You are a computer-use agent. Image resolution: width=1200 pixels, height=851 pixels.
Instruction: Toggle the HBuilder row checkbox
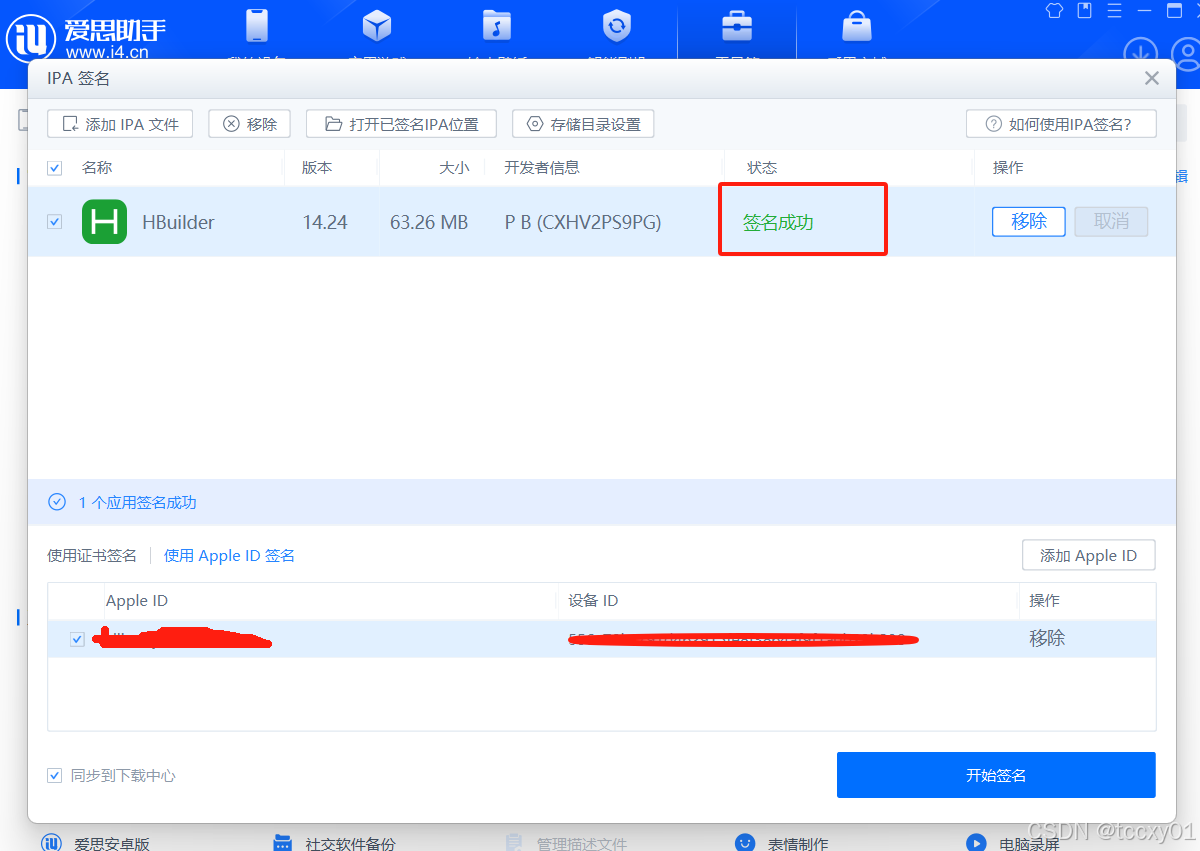pos(55,222)
